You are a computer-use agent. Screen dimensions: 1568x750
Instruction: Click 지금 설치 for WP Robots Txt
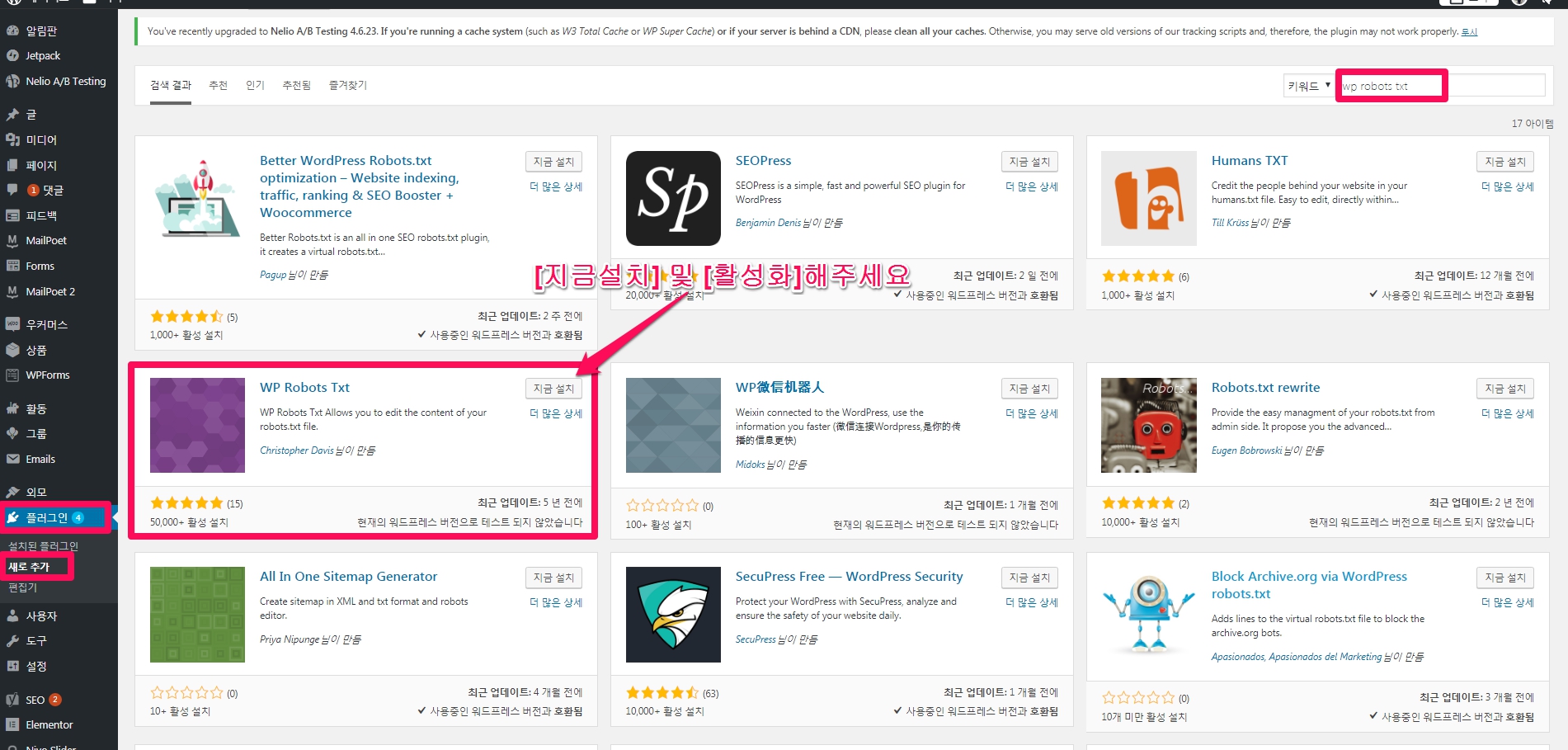tap(553, 389)
